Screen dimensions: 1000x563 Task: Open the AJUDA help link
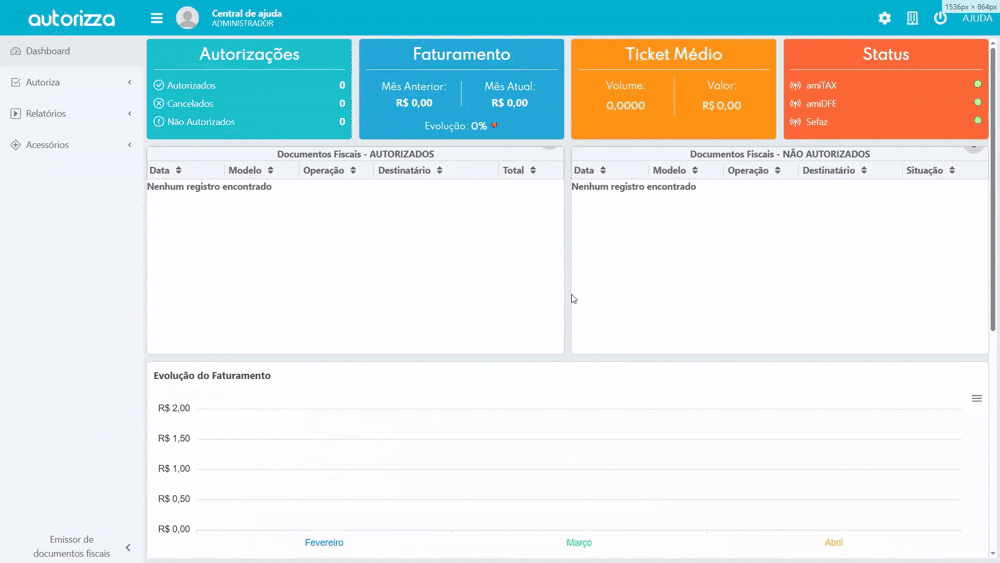coord(977,18)
